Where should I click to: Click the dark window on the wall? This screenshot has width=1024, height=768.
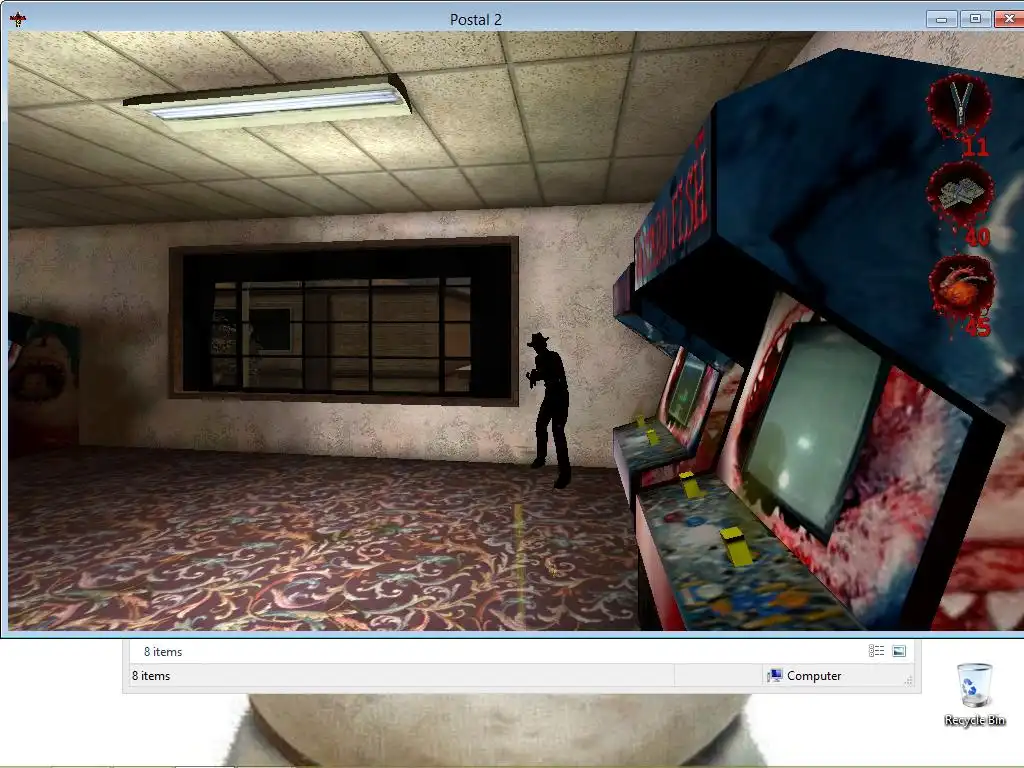click(x=344, y=320)
